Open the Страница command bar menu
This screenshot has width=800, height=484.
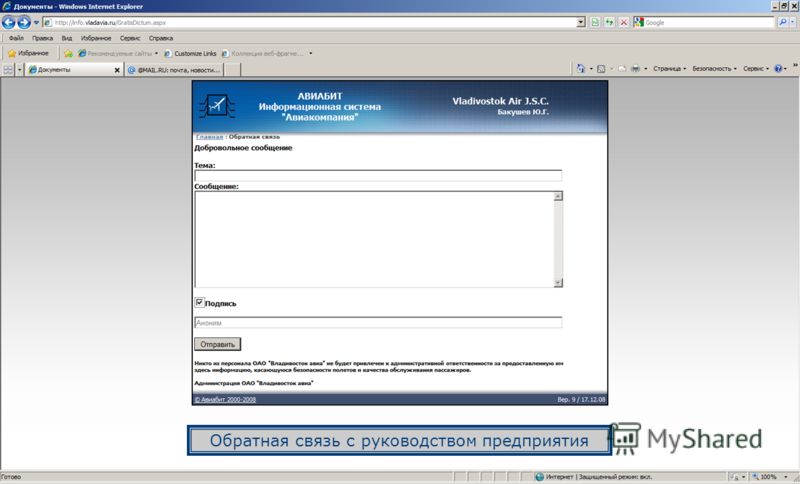click(669, 68)
